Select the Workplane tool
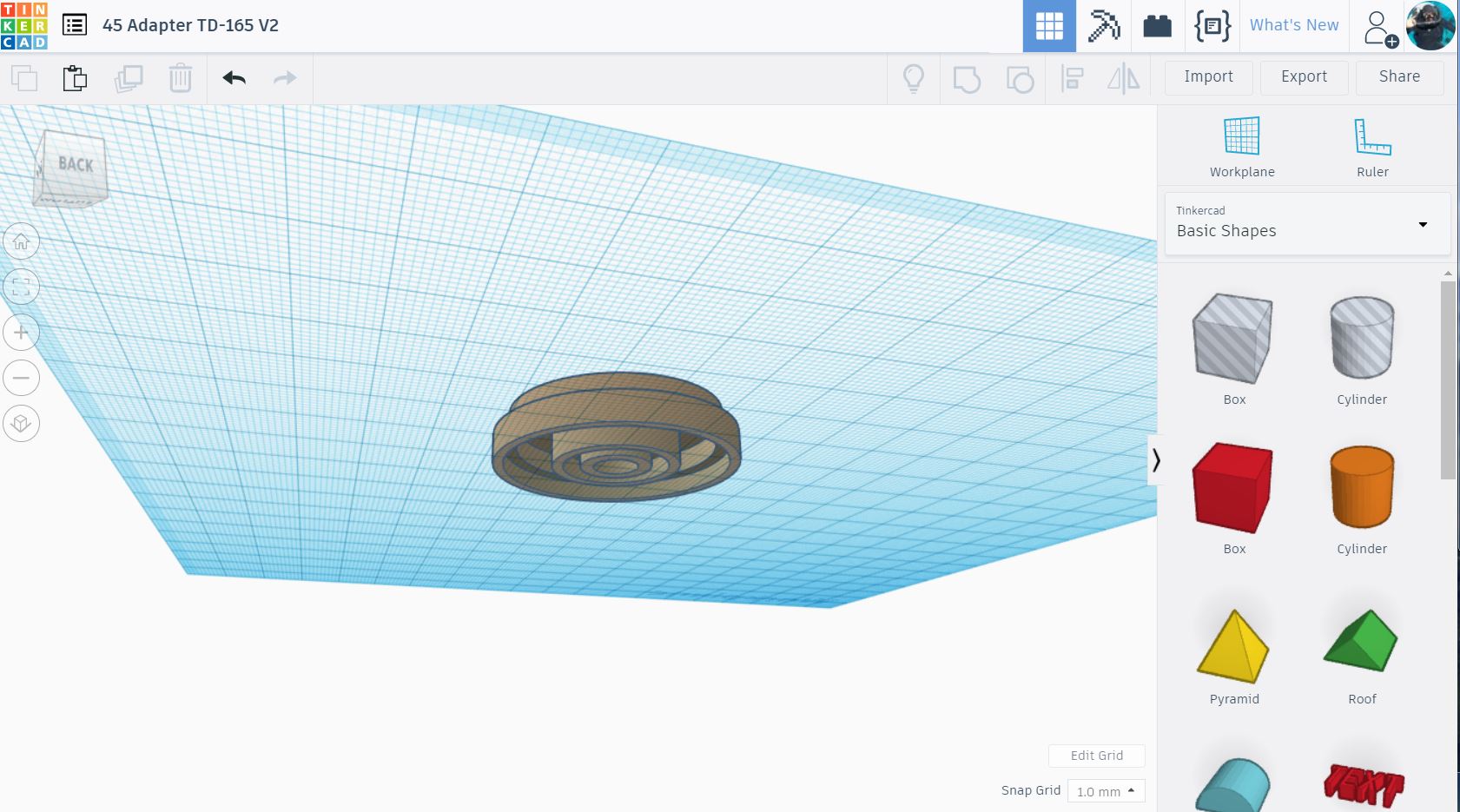This screenshot has height=812, width=1460. (x=1242, y=148)
